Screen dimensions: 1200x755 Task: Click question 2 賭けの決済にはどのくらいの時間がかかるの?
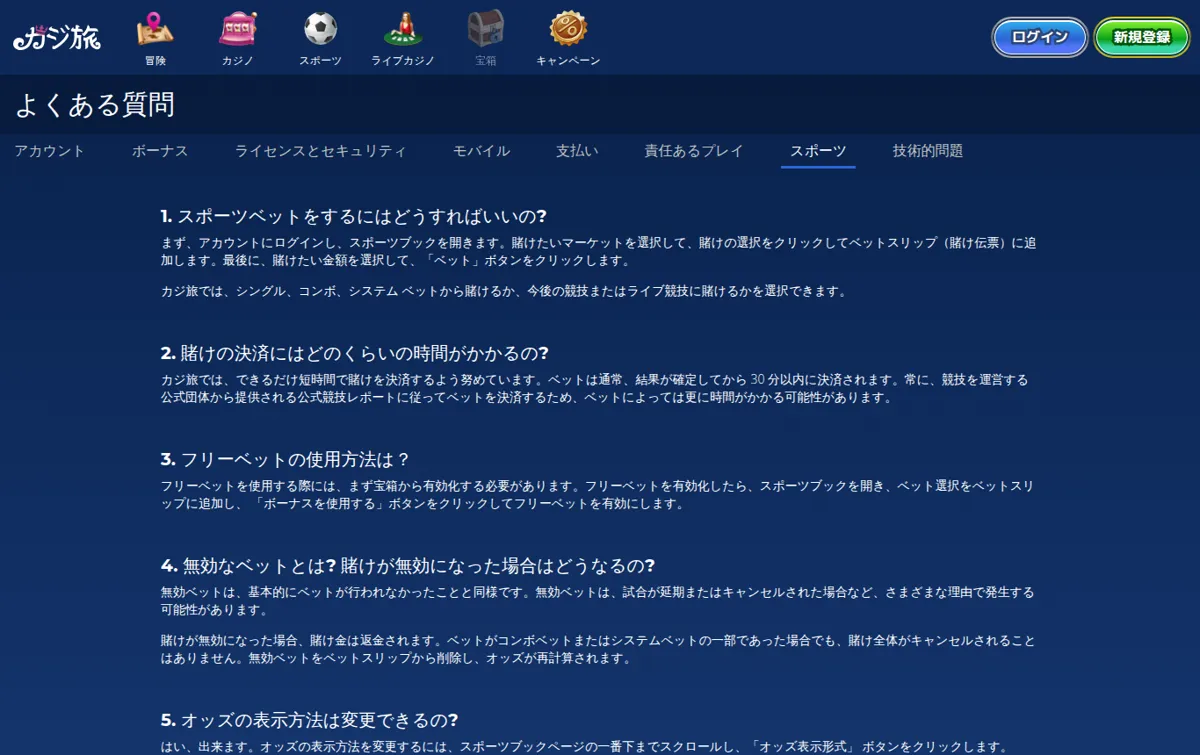coord(355,353)
